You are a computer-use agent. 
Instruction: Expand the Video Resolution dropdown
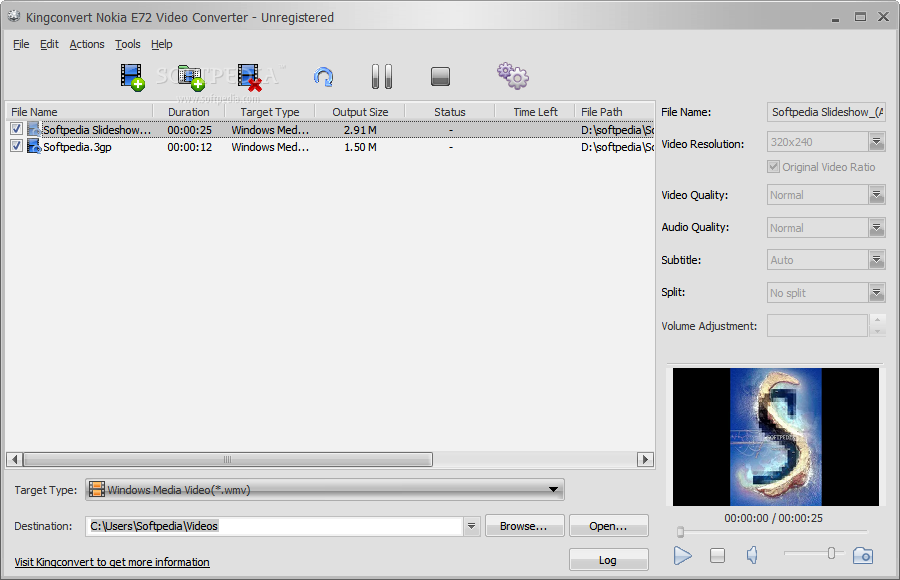pos(876,141)
